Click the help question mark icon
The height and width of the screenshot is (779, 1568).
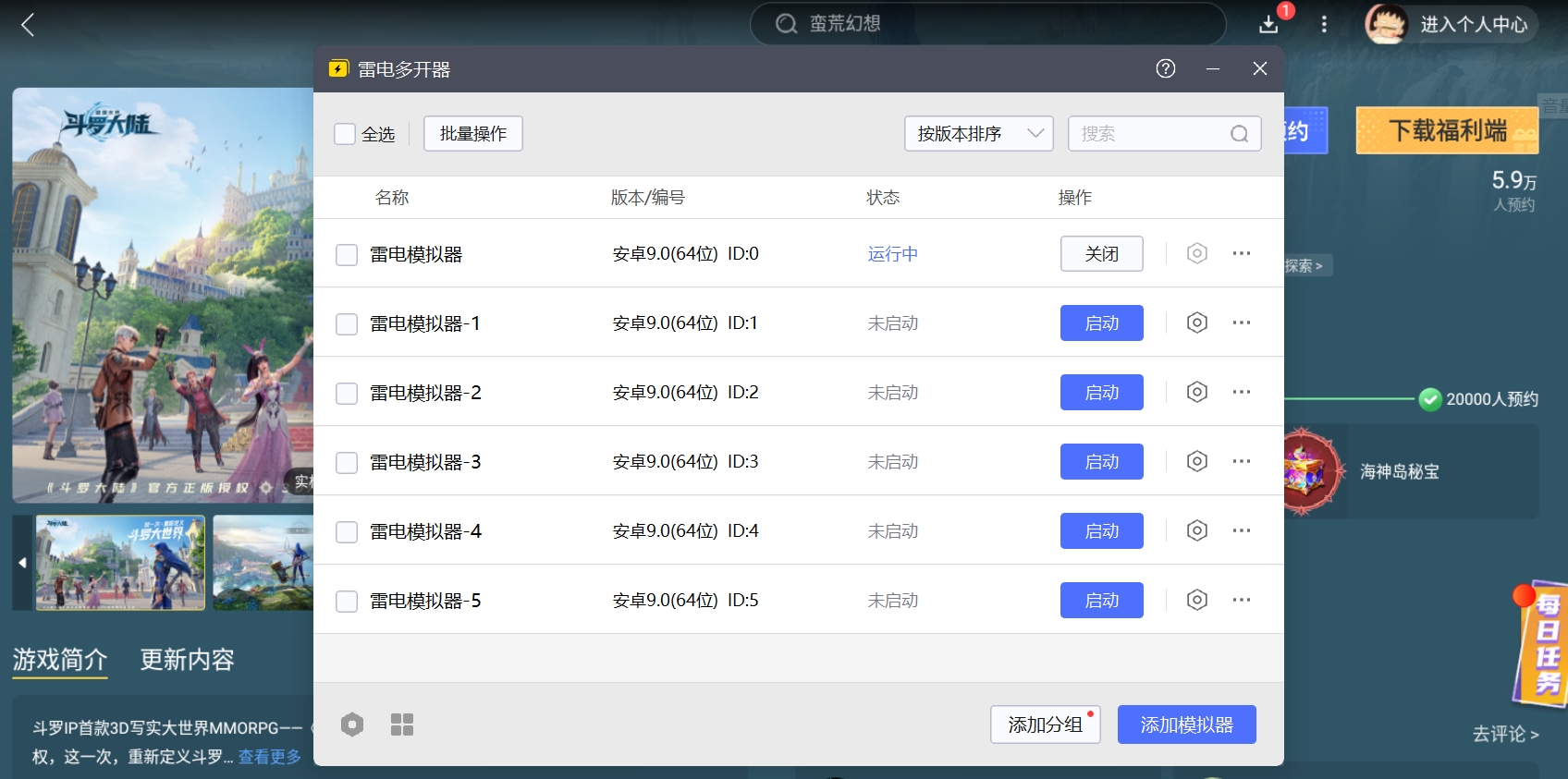pyautogui.click(x=1165, y=68)
